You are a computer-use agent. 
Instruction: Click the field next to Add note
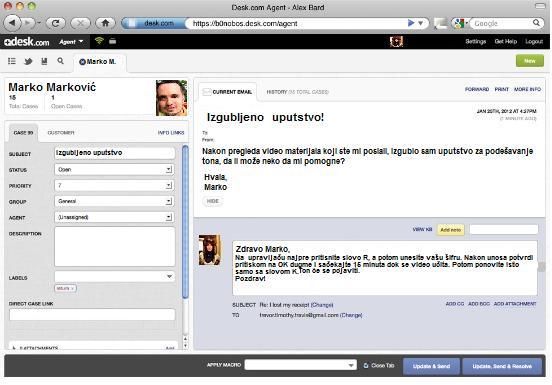click(504, 229)
